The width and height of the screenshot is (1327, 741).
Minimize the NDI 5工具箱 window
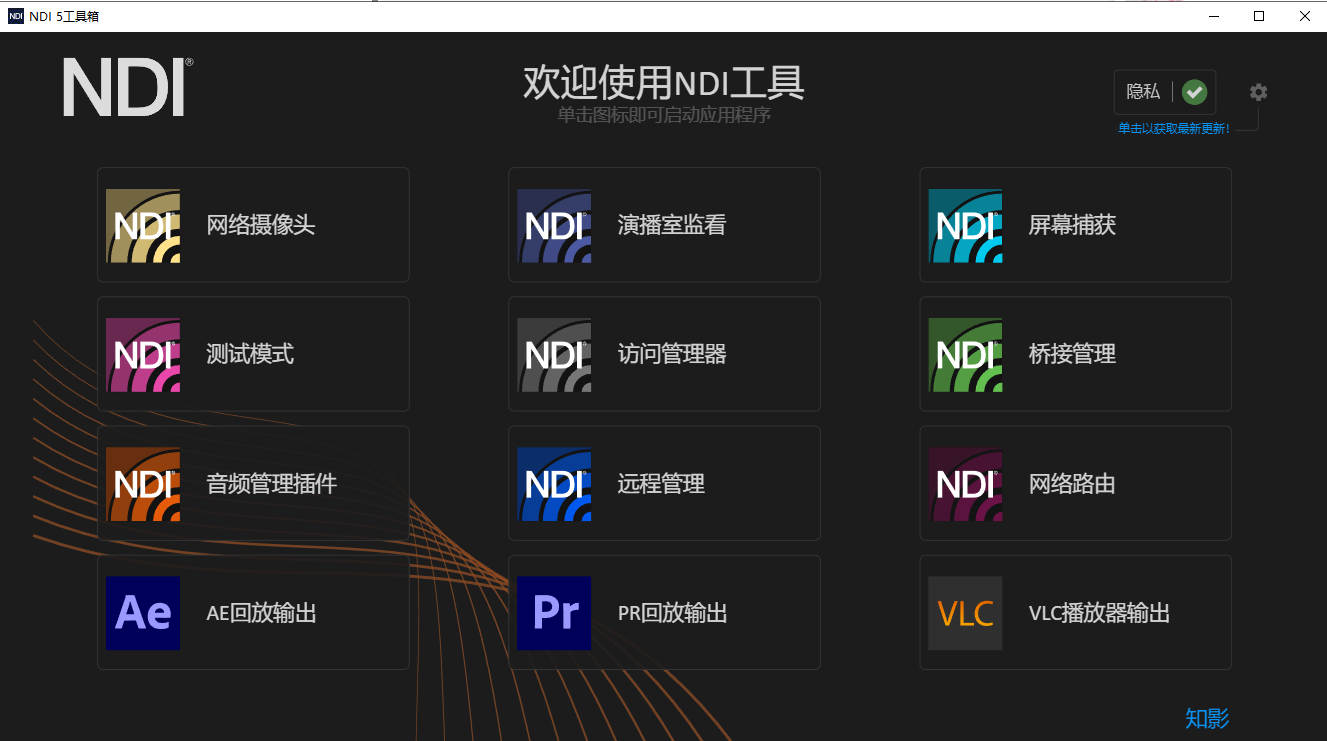pyautogui.click(x=1214, y=16)
